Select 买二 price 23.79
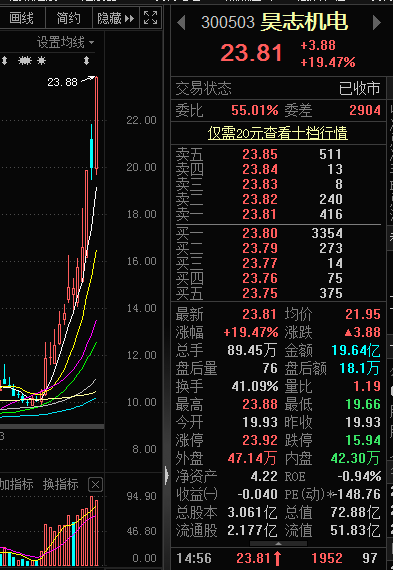 tap(260, 248)
